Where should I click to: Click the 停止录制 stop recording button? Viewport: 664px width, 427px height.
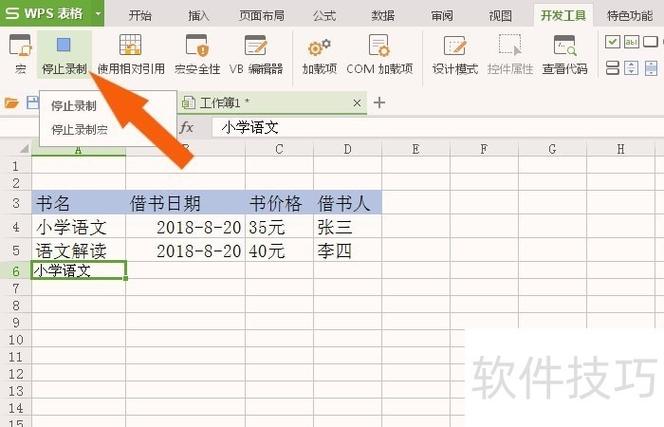pyautogui.click(x=64, y=54)
